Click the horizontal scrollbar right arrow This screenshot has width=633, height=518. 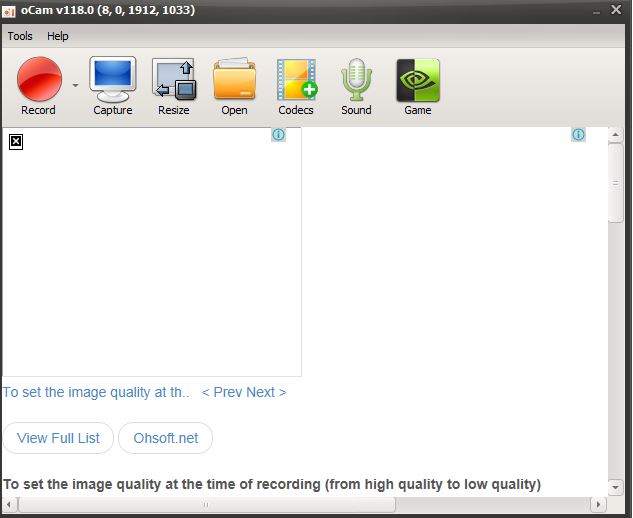click(598, 504)
